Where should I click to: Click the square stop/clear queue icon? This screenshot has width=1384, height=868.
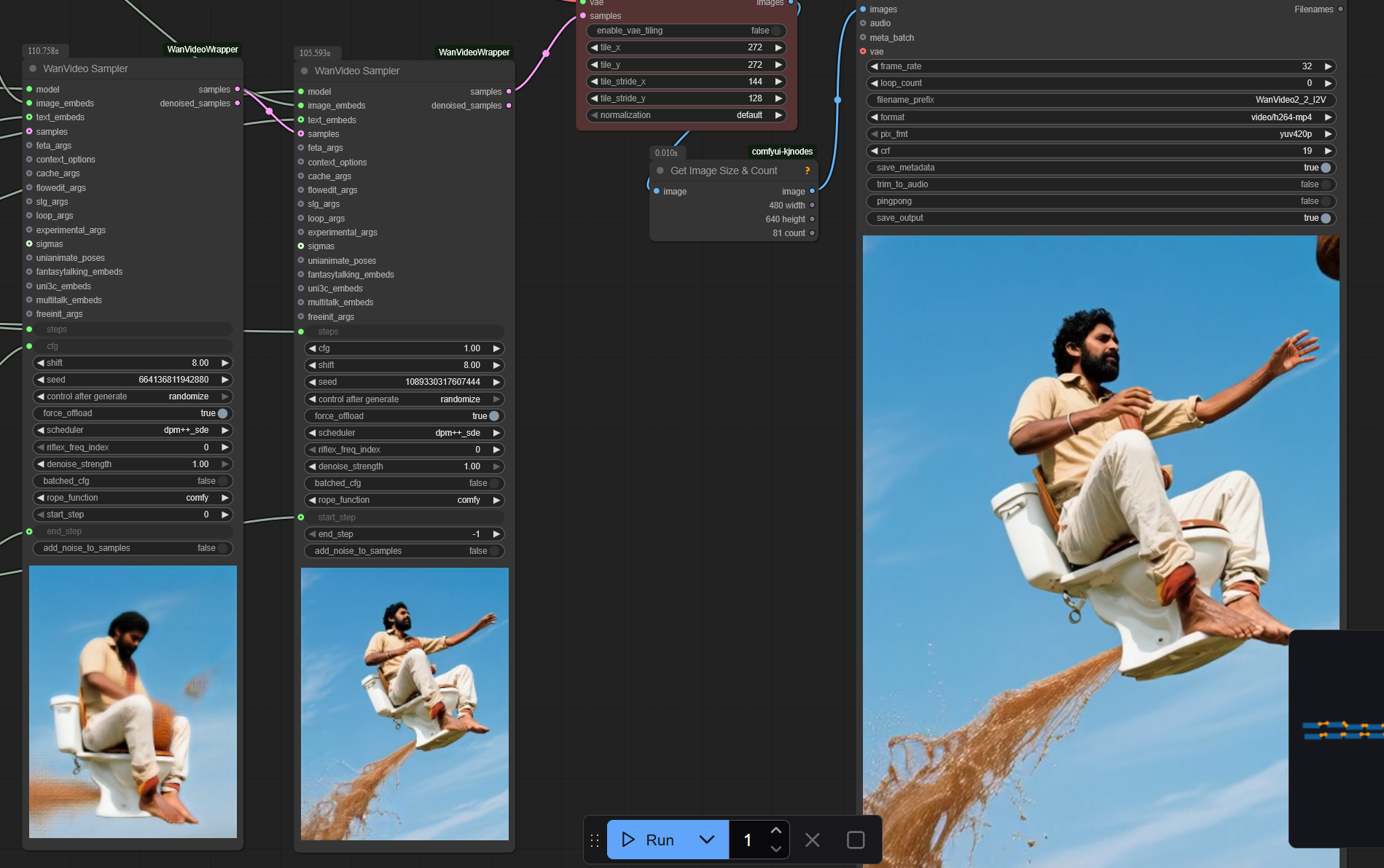[x=856, y=840]
